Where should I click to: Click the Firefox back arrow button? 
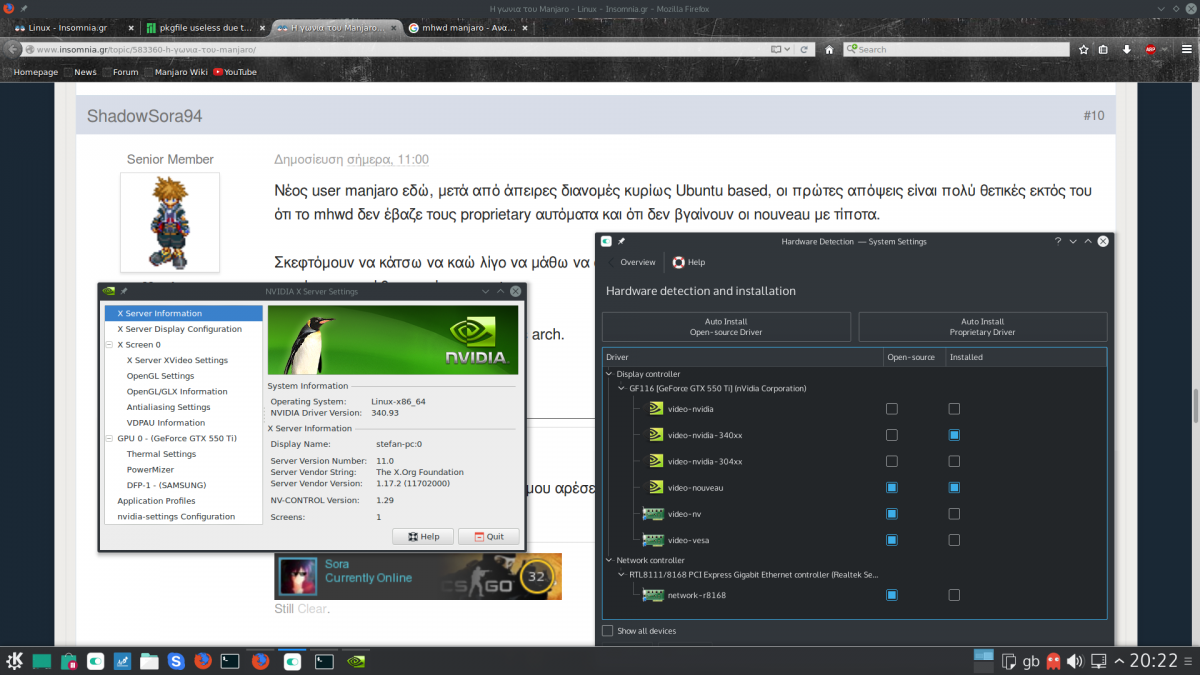pos(13,49)
